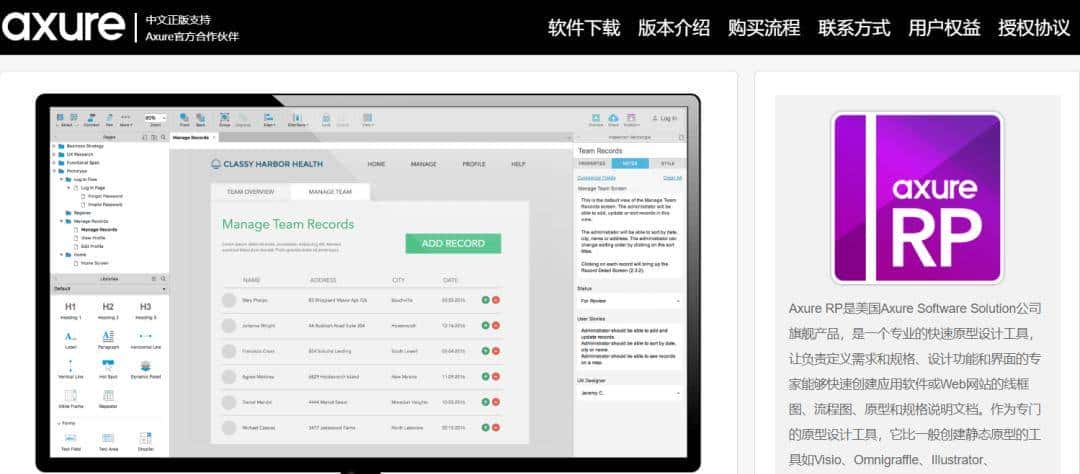Select the Text Area widget icon

tap(108, 437)
